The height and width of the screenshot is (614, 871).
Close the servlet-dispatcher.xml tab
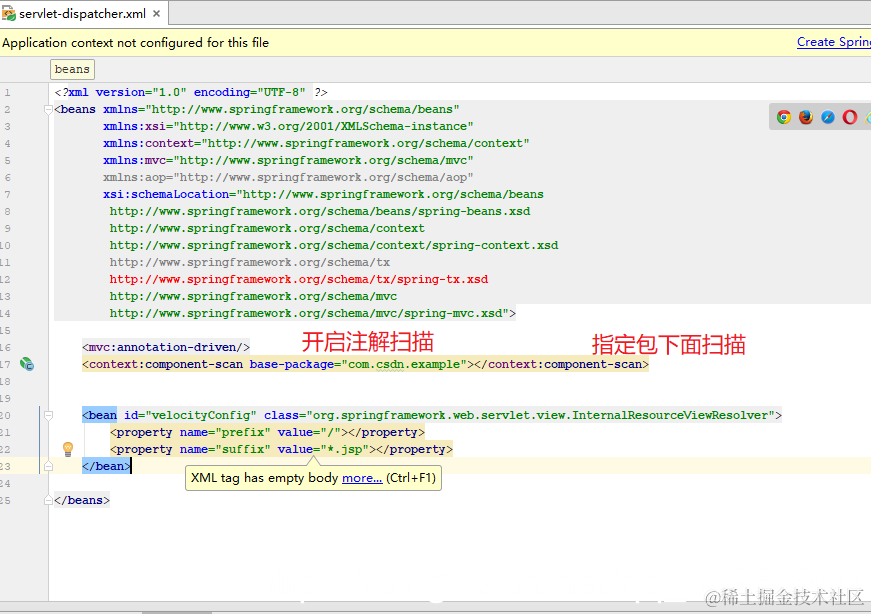[x=157, y=13]
